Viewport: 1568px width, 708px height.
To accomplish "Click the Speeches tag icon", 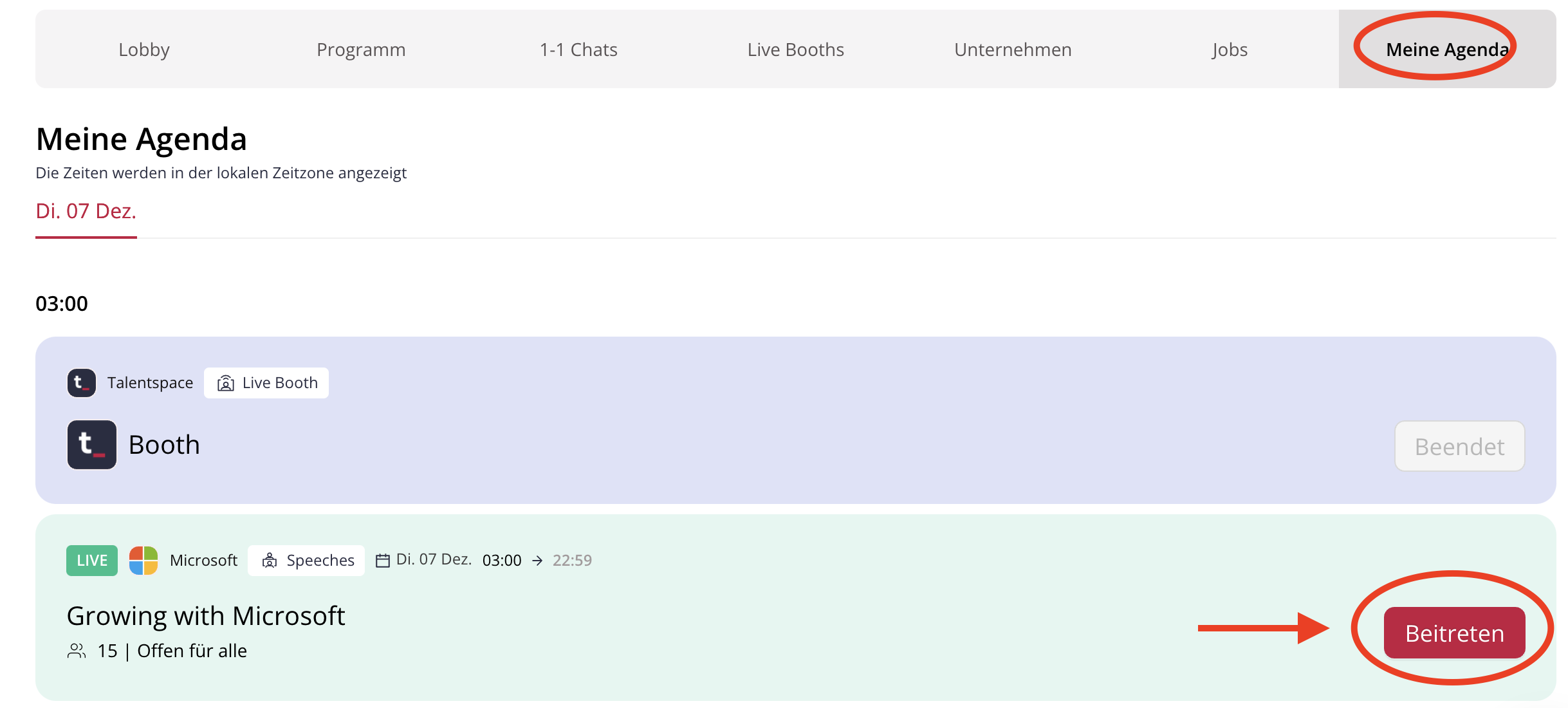I will pos(270,561).
